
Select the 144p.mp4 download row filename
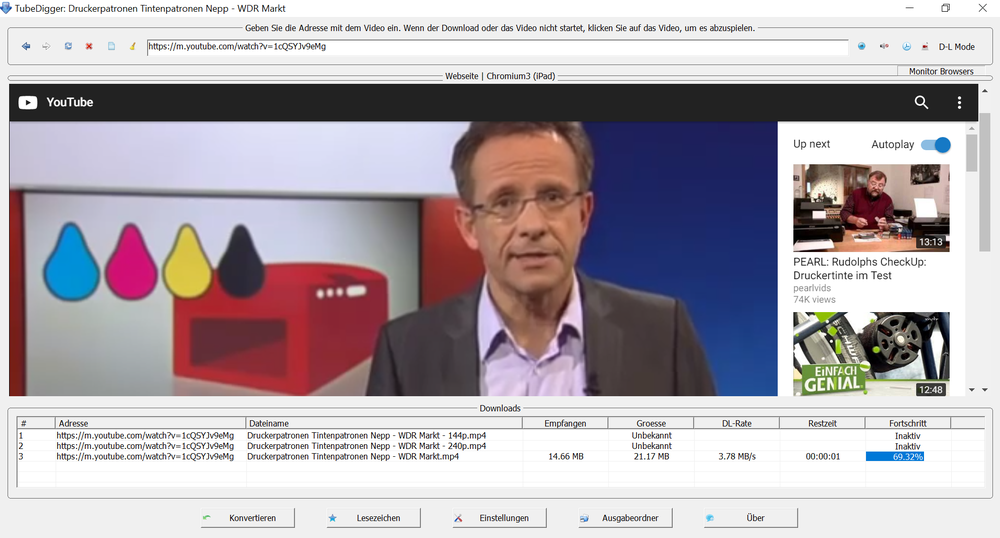coord(367,435)
